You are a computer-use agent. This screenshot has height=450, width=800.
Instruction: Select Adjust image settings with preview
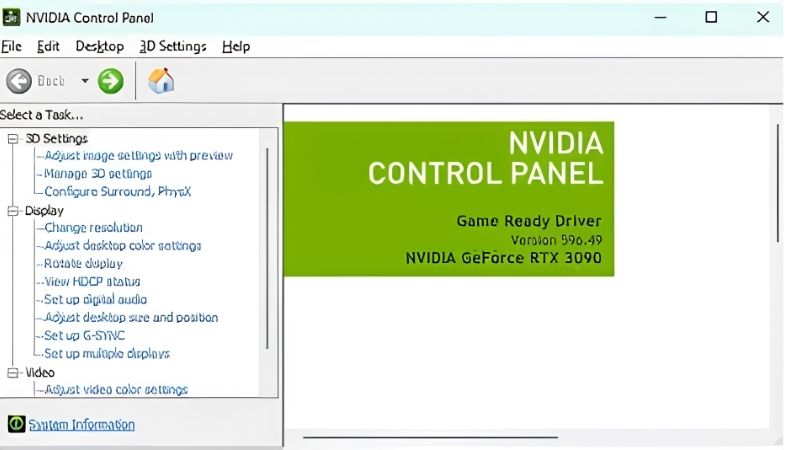[138, 155]
